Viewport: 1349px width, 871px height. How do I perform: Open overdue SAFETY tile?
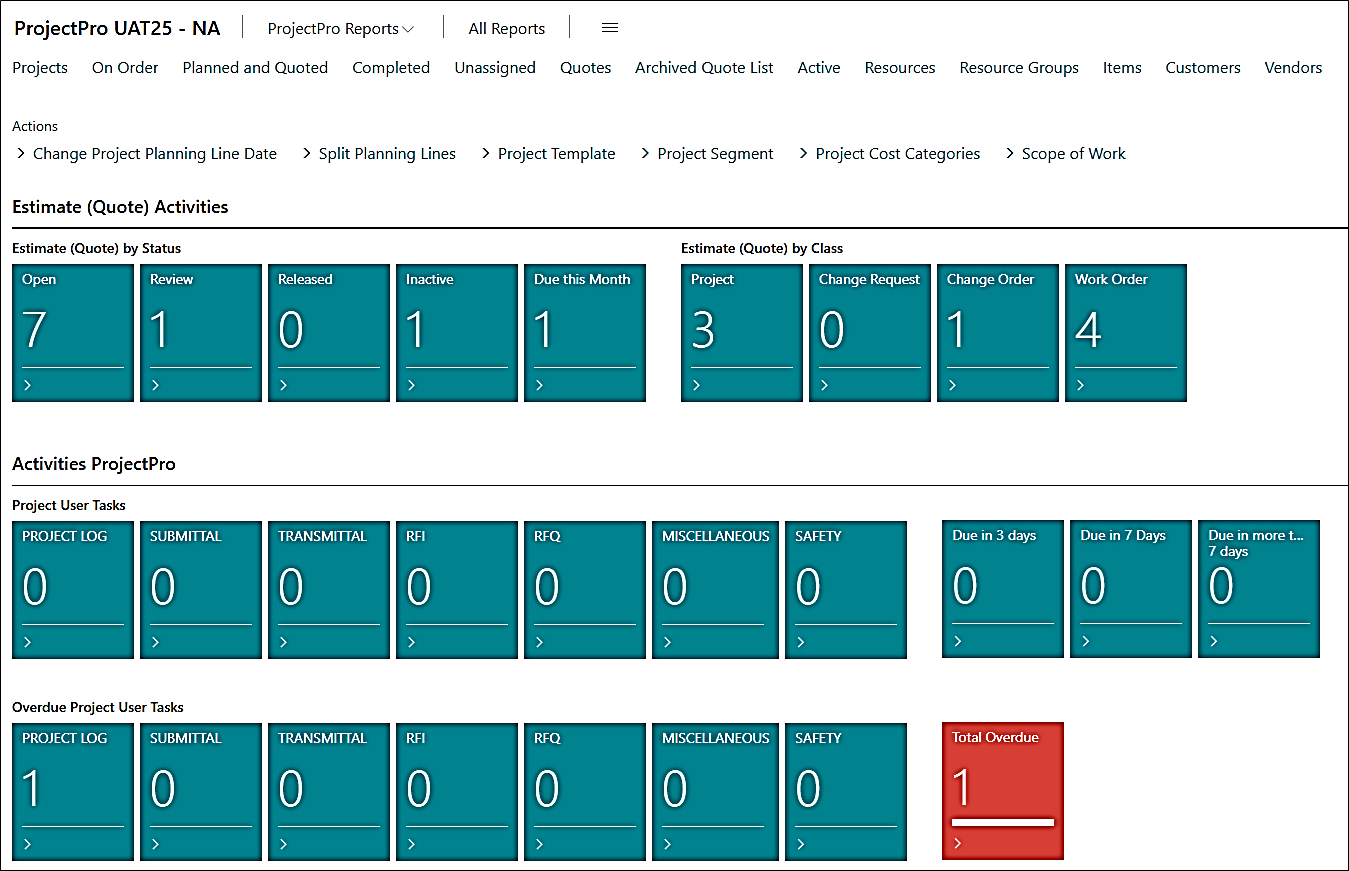tap(846, 792)
